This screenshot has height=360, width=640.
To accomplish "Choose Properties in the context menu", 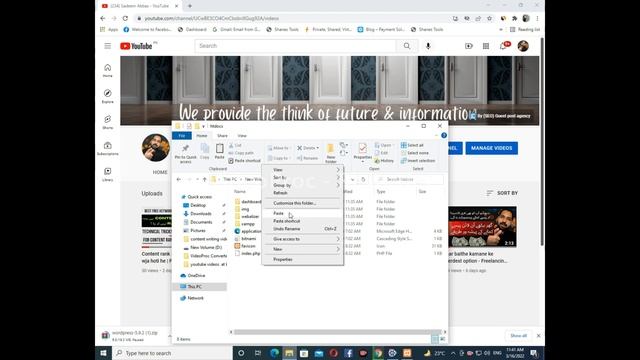I will coord(302,260).
